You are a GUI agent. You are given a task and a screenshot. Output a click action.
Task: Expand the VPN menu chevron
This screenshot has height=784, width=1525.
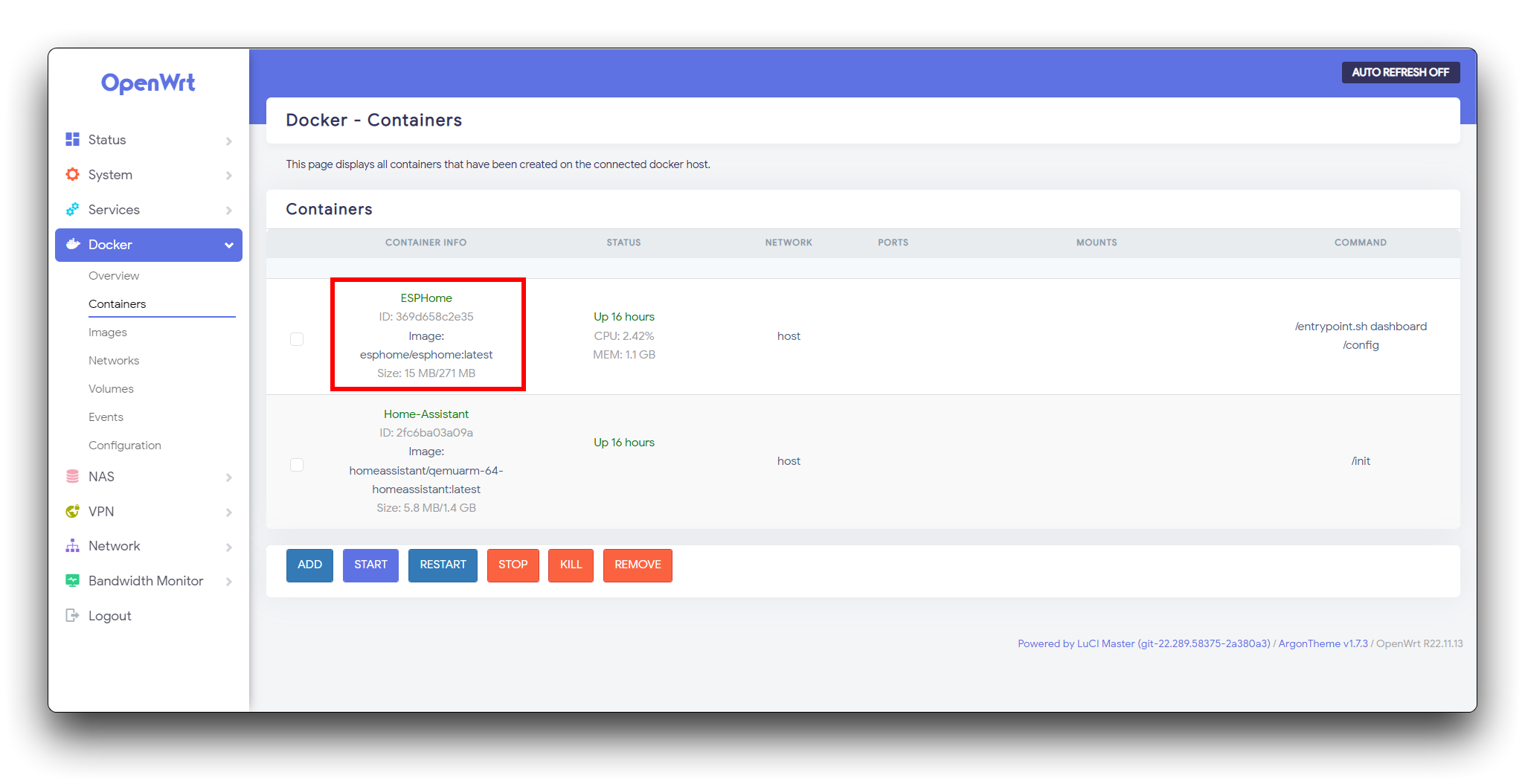tap(229, 513)
